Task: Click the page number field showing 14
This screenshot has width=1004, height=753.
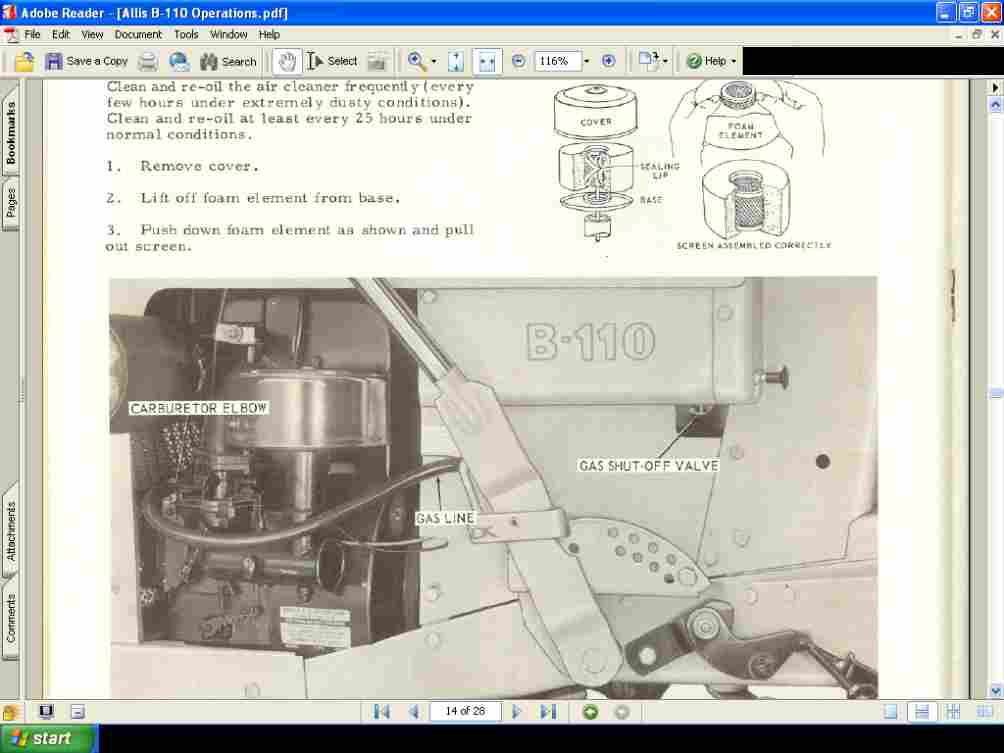Action: coord(465,711)
